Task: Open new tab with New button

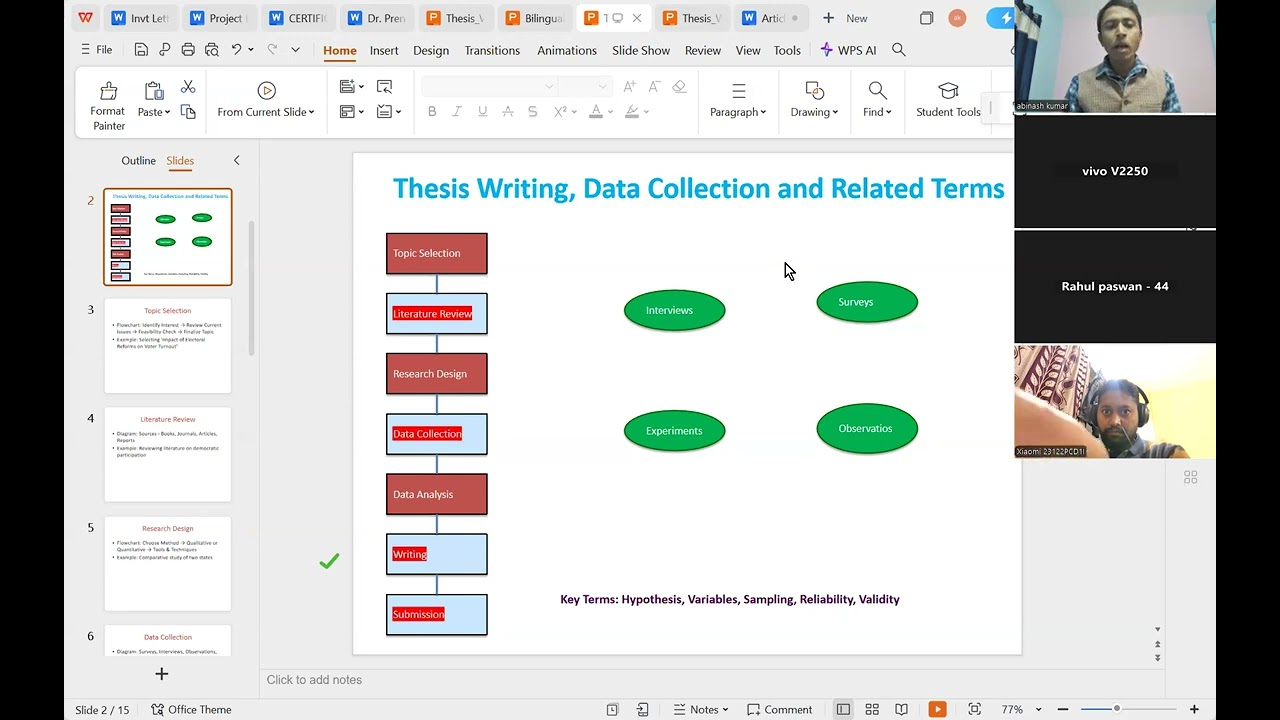Action: pyautogui.click(x=845, y=18)
